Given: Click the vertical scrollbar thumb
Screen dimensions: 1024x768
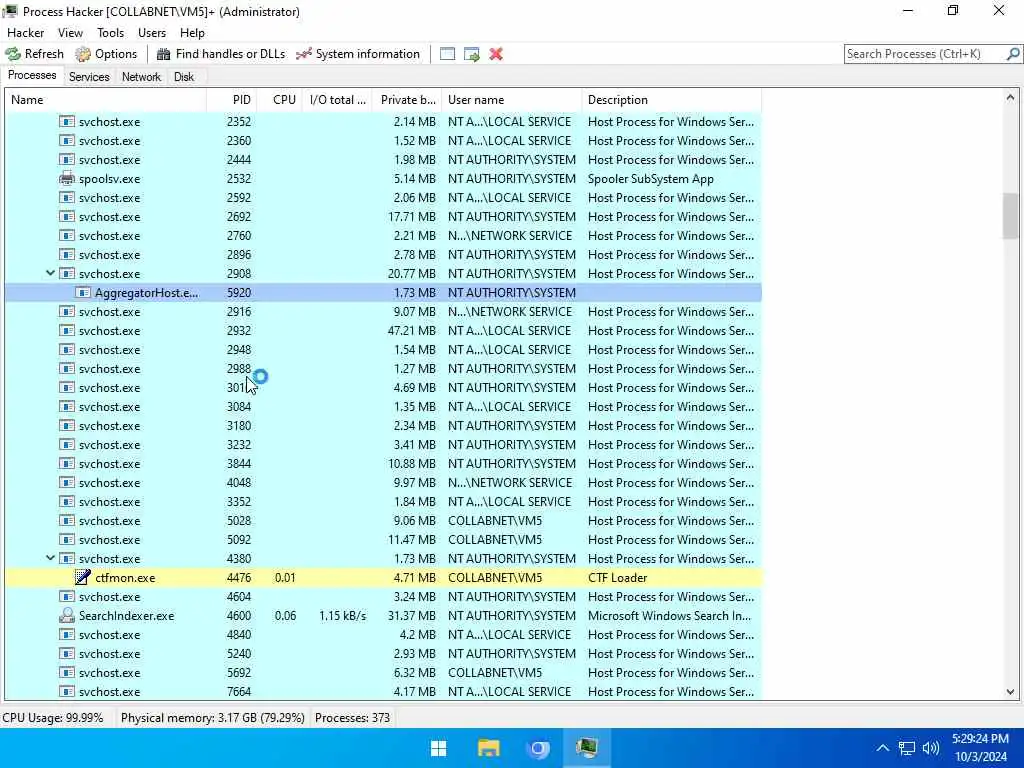Looking at the screenshot, I should pyautogui.click(x=1010, y=216).
